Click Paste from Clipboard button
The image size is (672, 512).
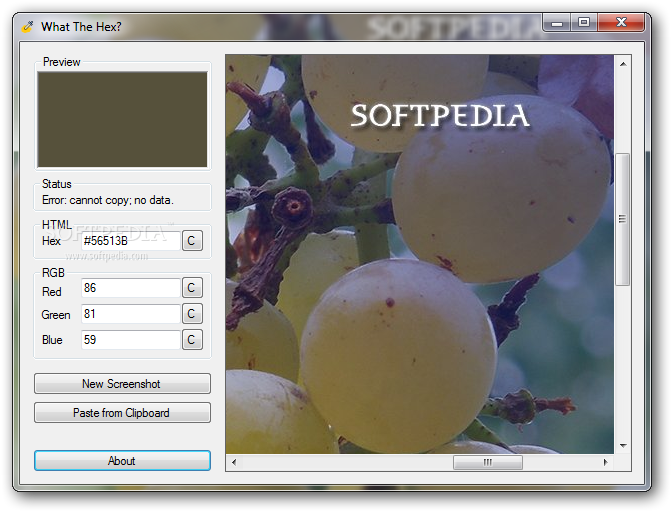tap(122, 413)
